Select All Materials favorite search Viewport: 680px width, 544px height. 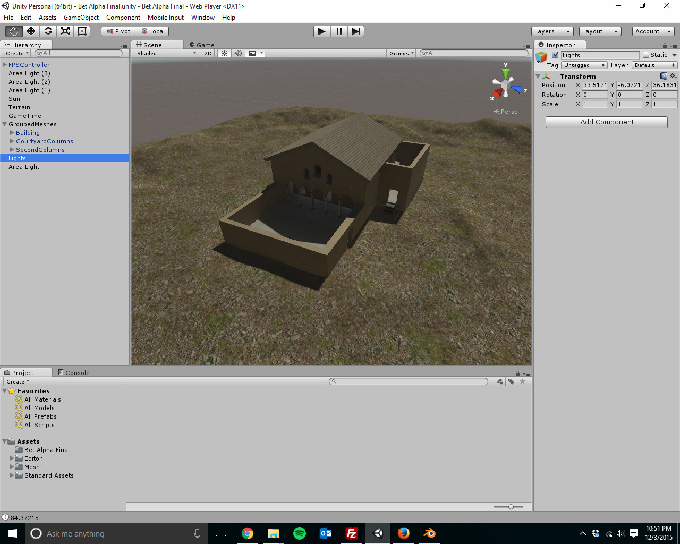42,400
